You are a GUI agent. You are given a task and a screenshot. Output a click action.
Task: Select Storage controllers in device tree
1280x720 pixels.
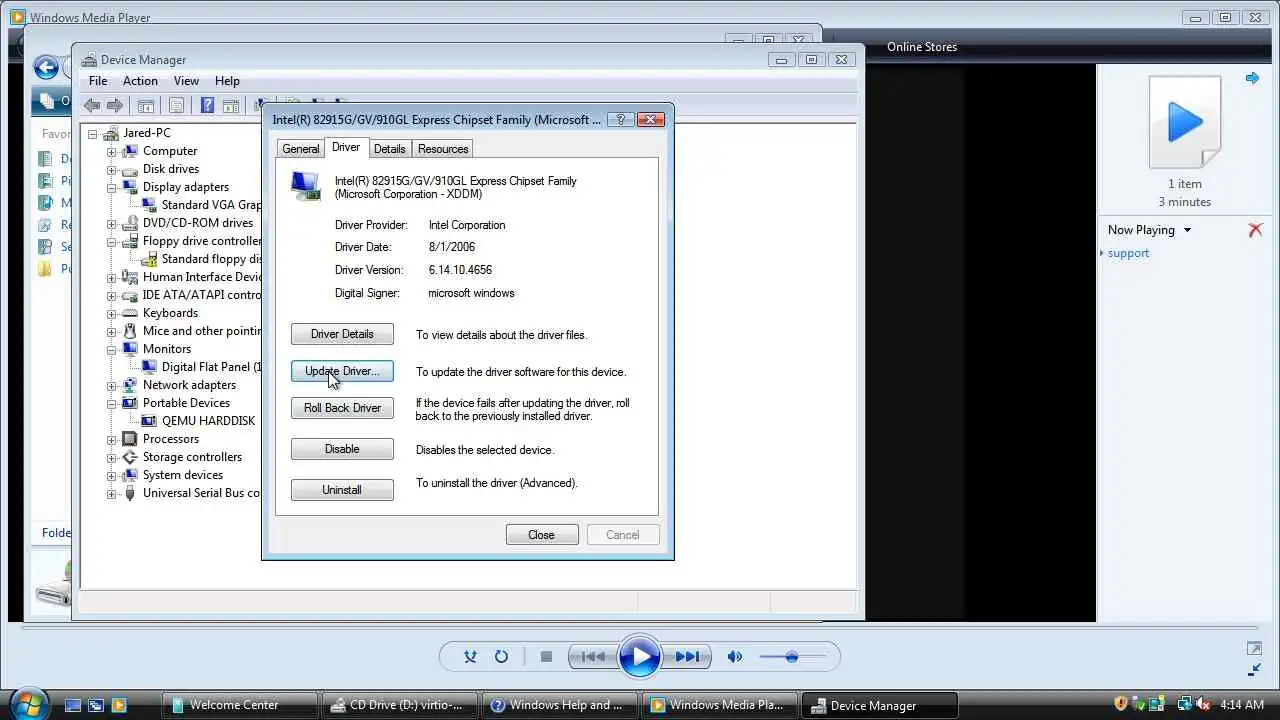pos(192,457)
